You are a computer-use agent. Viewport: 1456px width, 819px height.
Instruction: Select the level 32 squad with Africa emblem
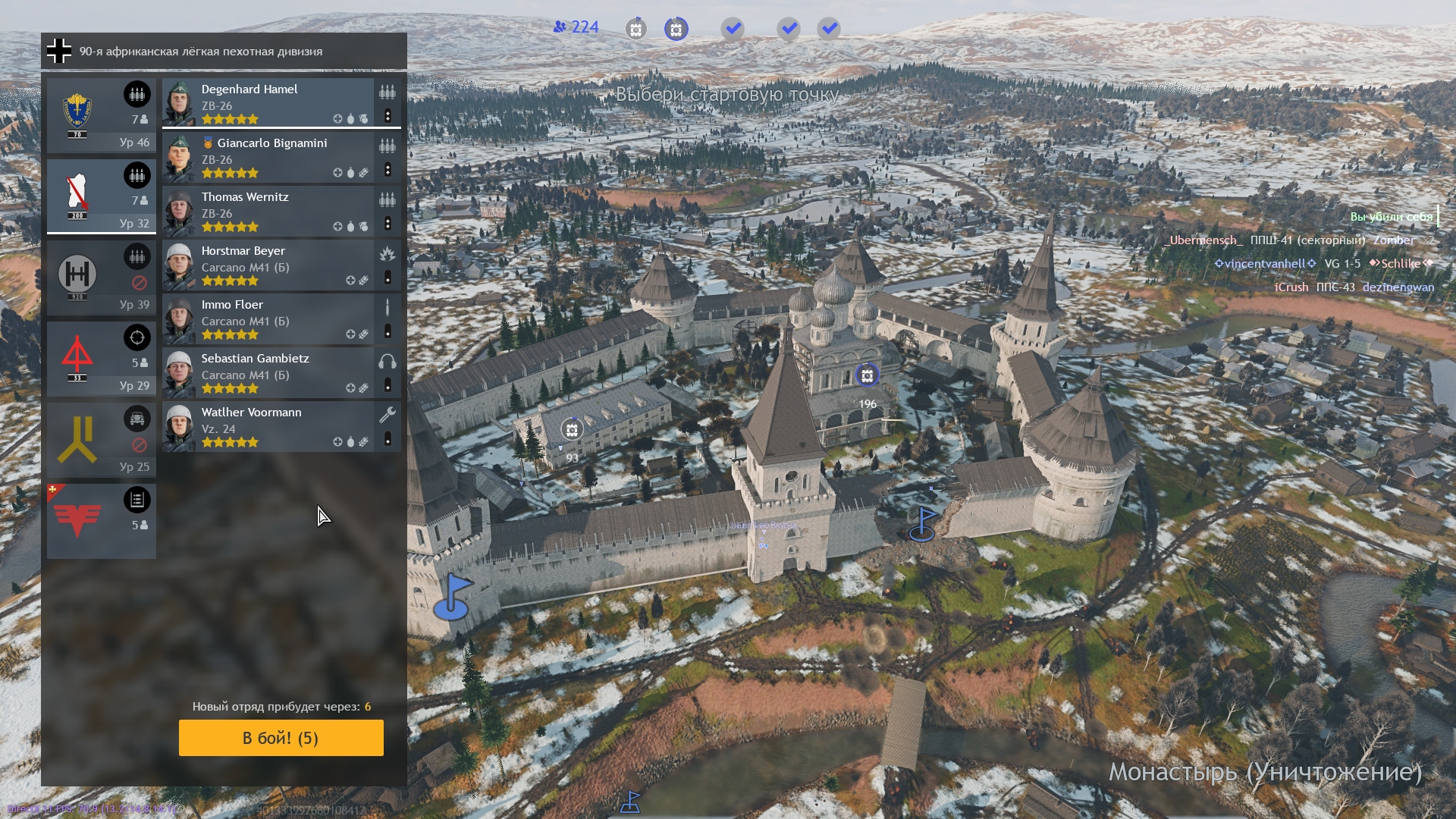[x=102, y=196]
